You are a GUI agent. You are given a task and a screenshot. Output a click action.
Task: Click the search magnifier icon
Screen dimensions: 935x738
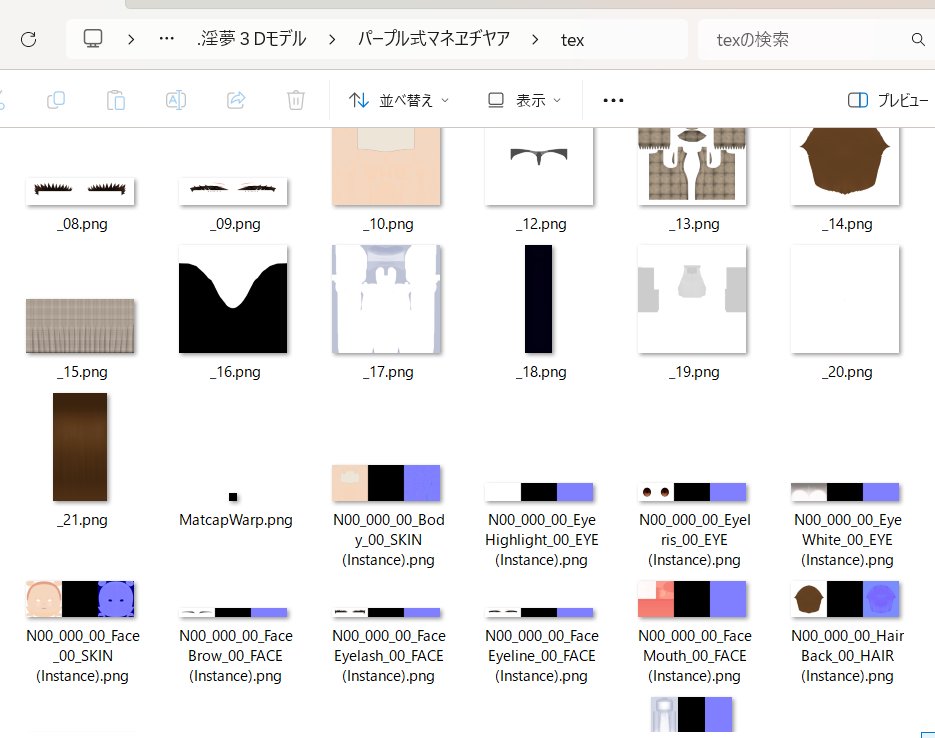918,39
